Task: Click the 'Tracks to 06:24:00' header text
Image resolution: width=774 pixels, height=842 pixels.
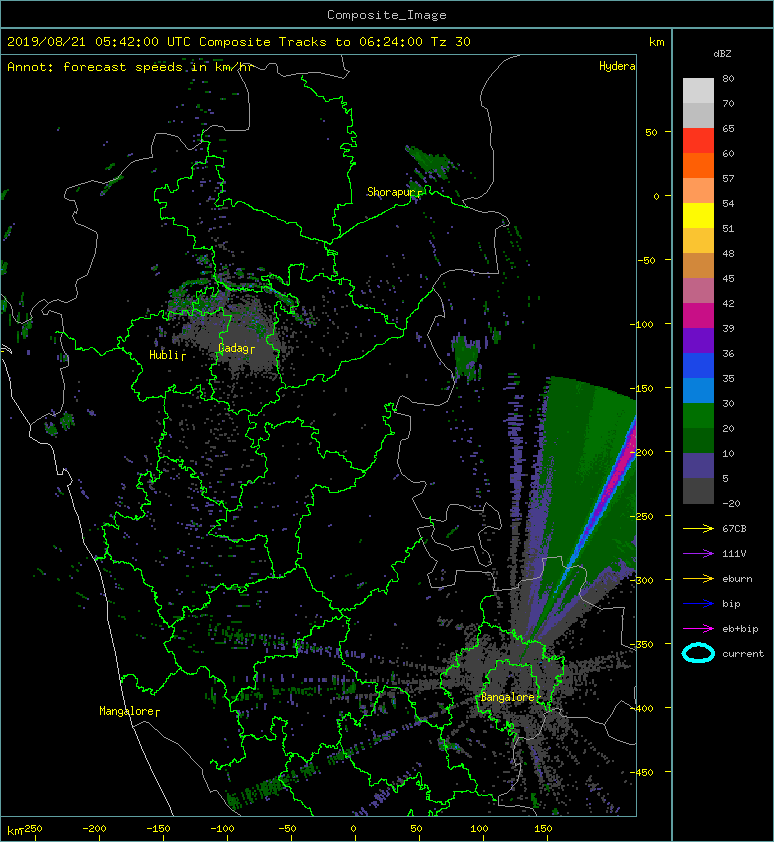Action: point(350,42)
